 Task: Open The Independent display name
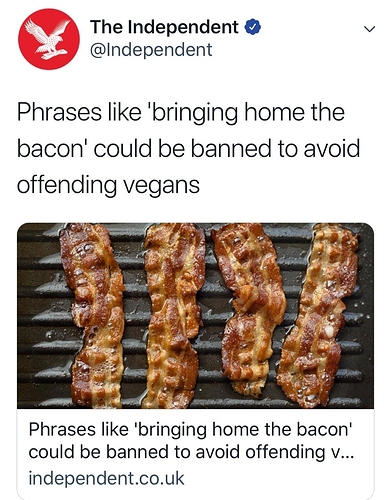(x=164, y=27)
